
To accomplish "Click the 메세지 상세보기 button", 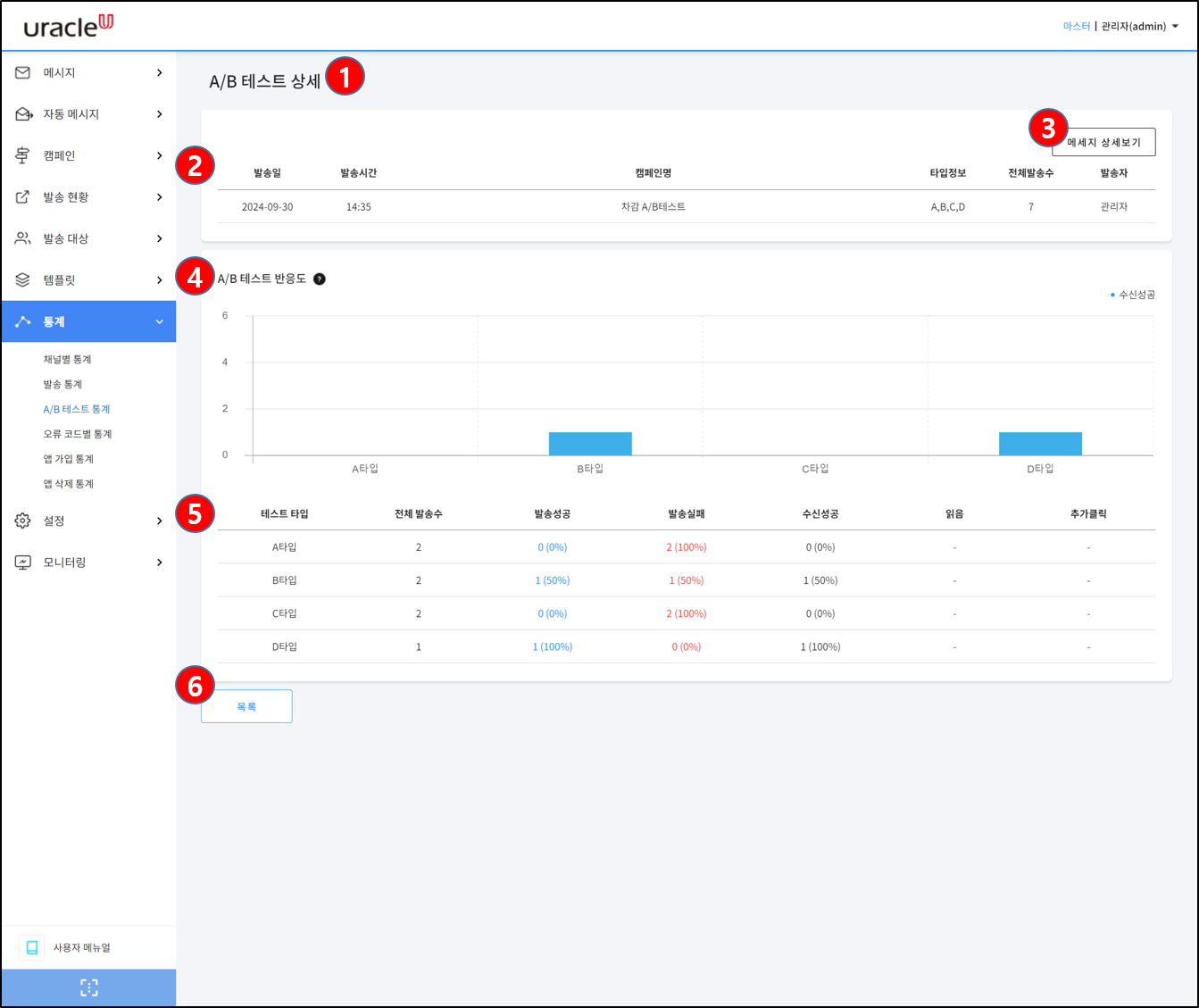I will (x=1103, y=142).
